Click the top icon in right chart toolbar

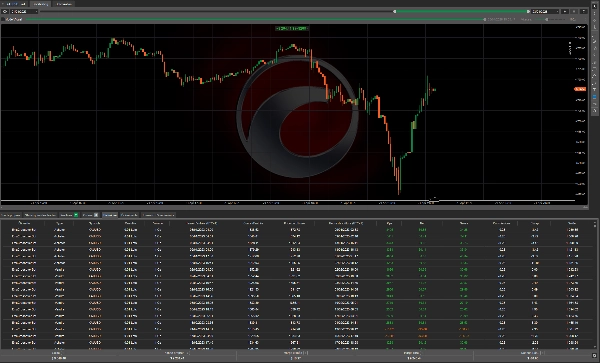pyautogui.click(x=595, y=7)
